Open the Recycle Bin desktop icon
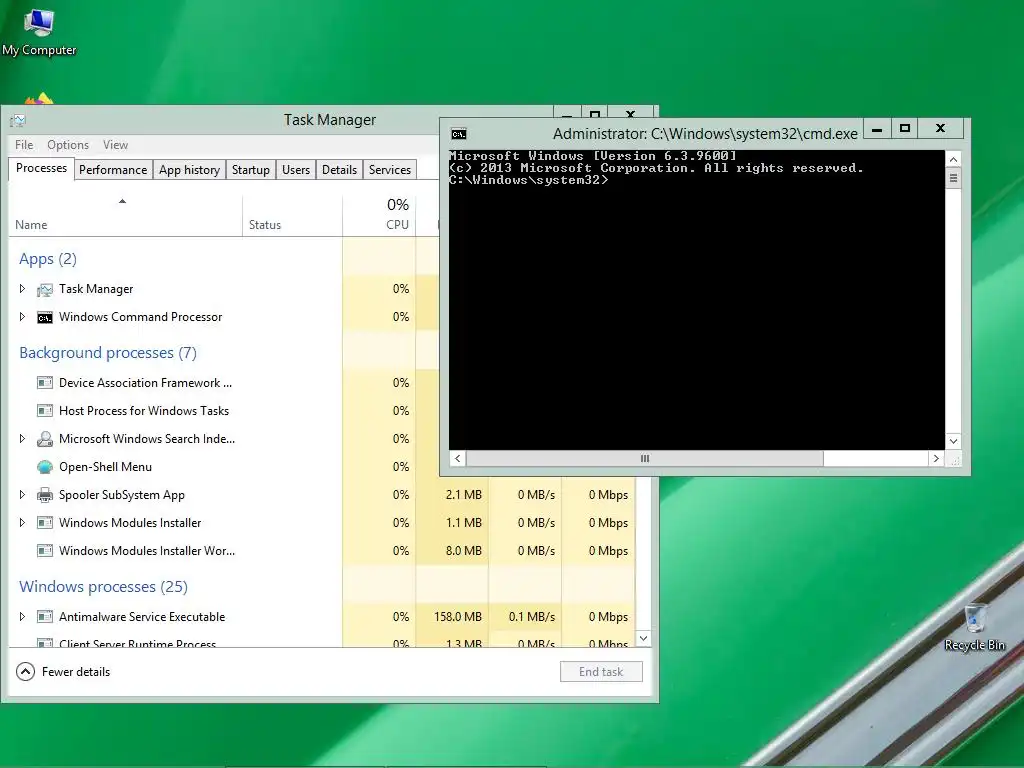This screenshot has width=1024, height=768. click(x=974, y=628)
